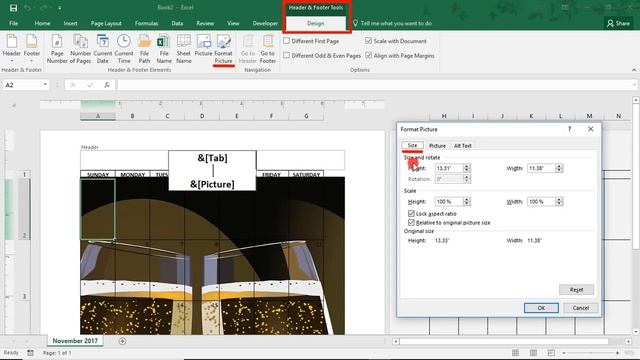Screen dimensions: 640x360
Task: Switch to the Home ribbon tab
Action: [x=42, y=23]
